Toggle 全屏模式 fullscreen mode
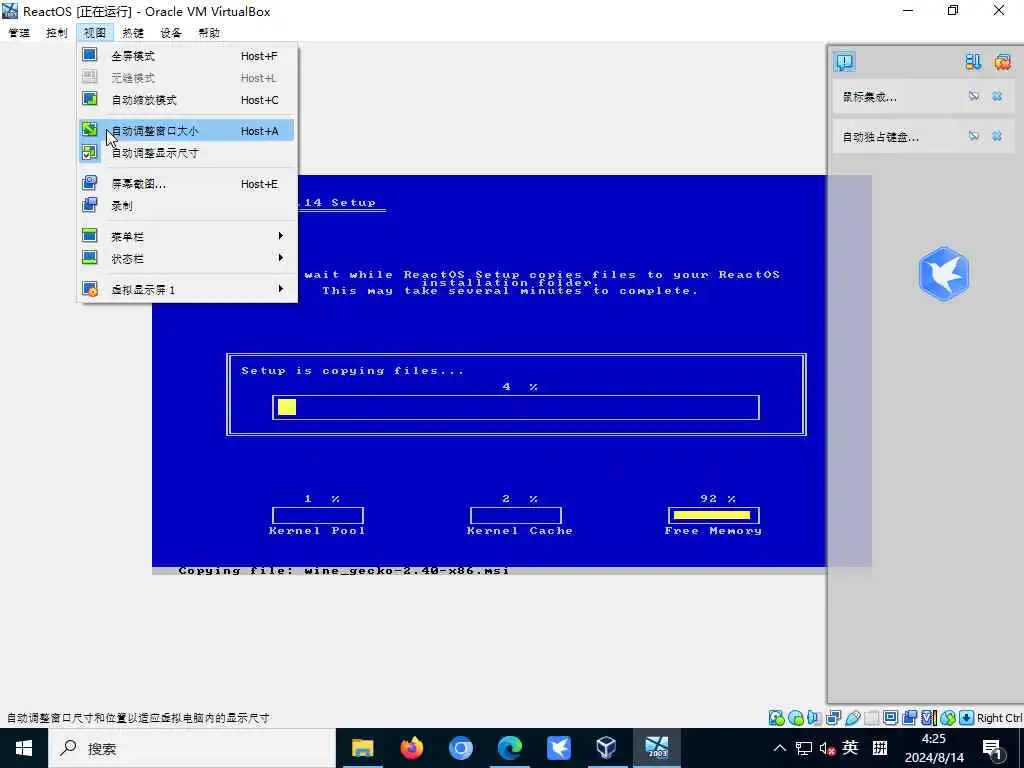 pos(187,56)
